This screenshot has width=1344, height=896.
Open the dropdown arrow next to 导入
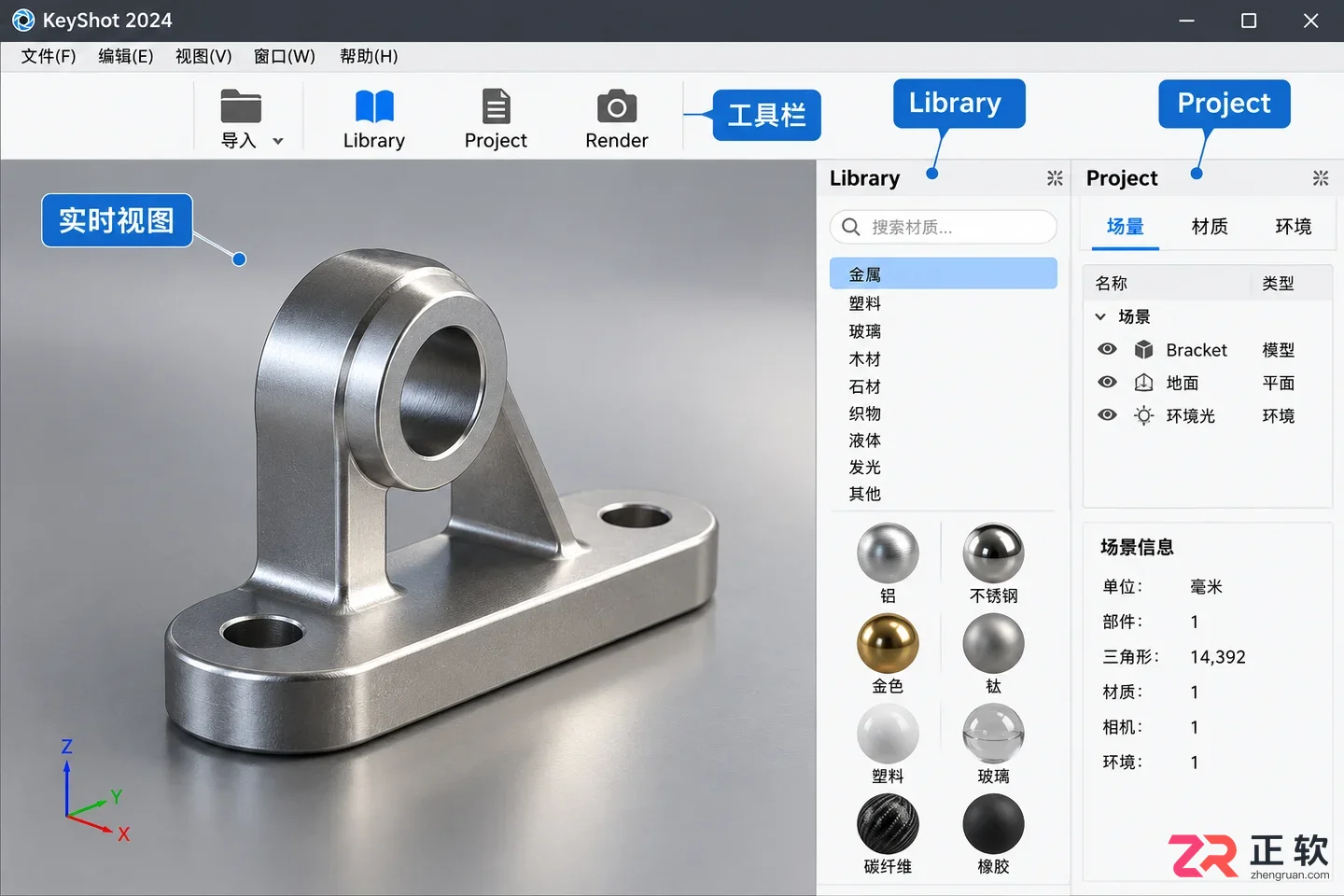point(278,141)
